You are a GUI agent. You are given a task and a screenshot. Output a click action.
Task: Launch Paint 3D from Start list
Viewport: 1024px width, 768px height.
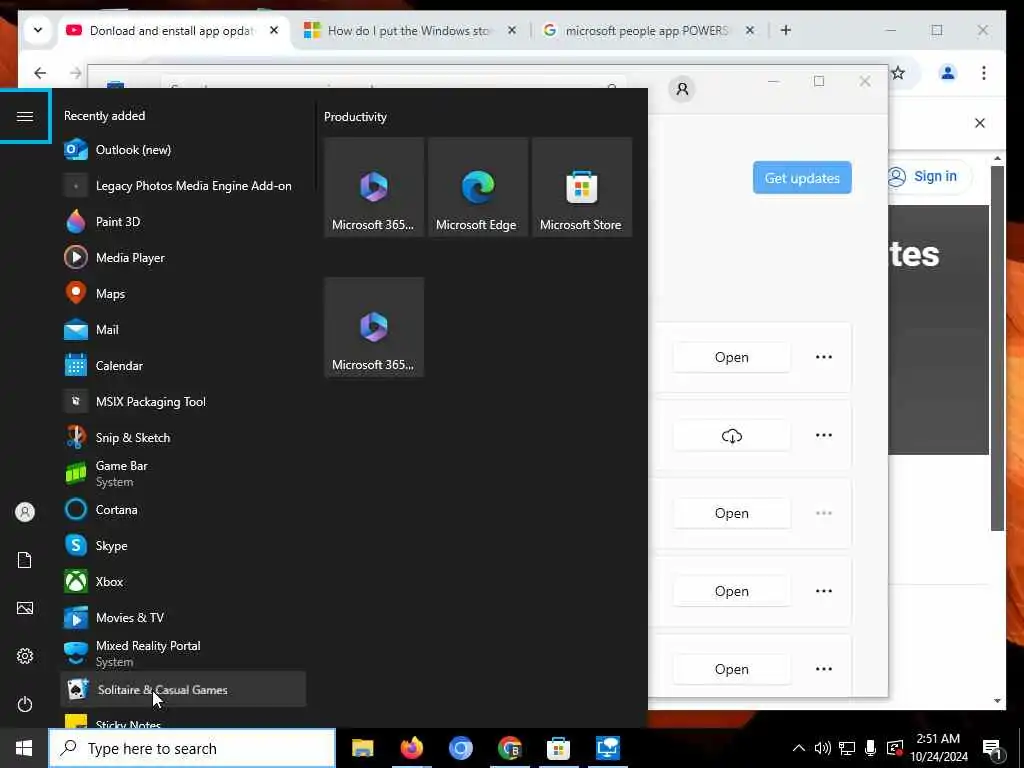(x=183, y=221)
